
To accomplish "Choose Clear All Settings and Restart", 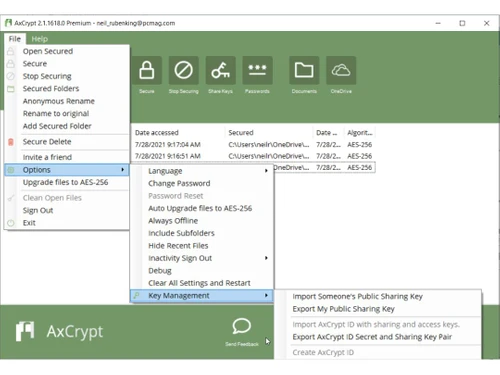I will [202, 283].
